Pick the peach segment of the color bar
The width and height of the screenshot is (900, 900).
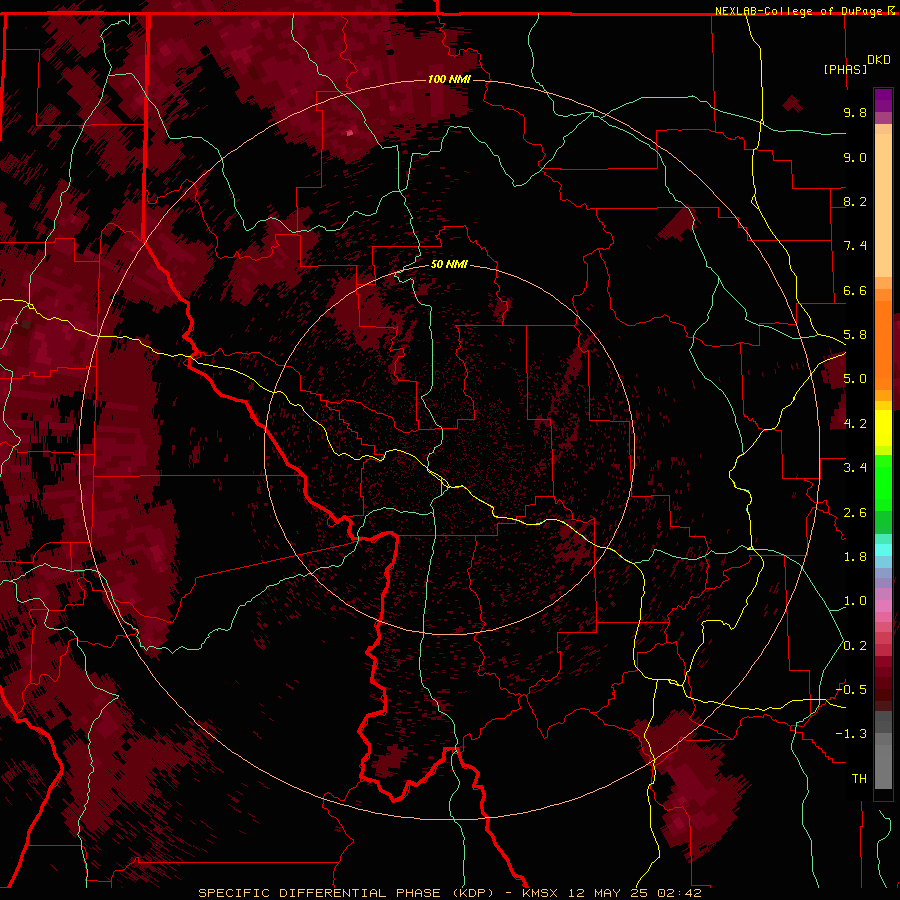[x=883, y=205]
